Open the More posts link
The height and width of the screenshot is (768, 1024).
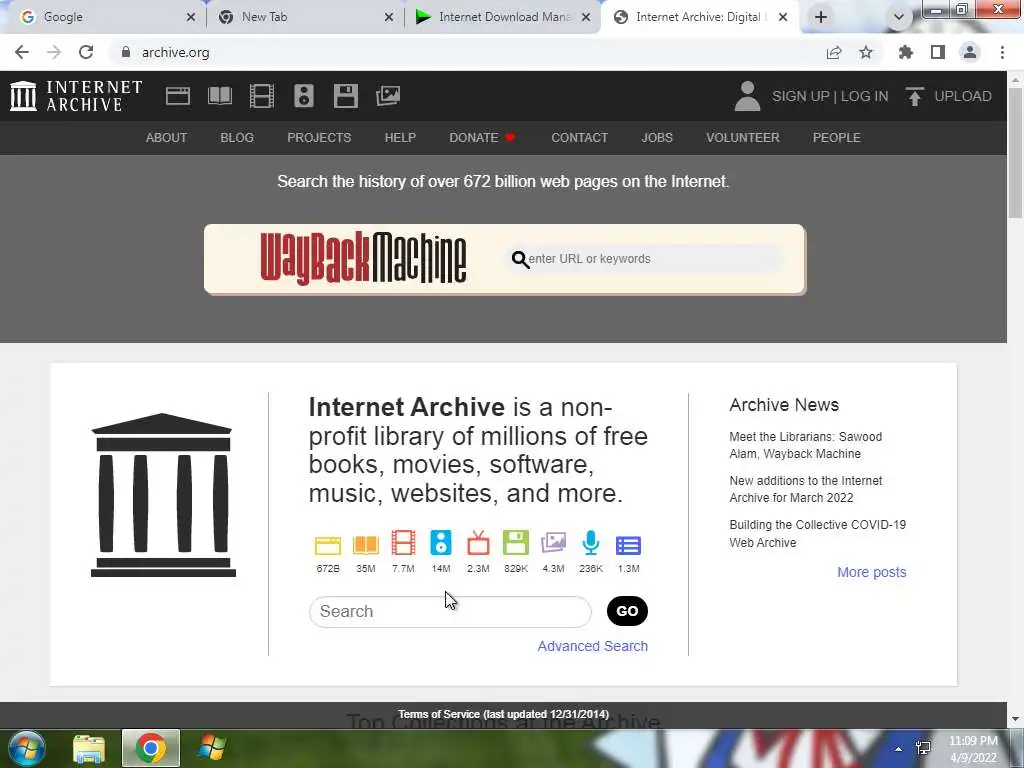(872, 572)
